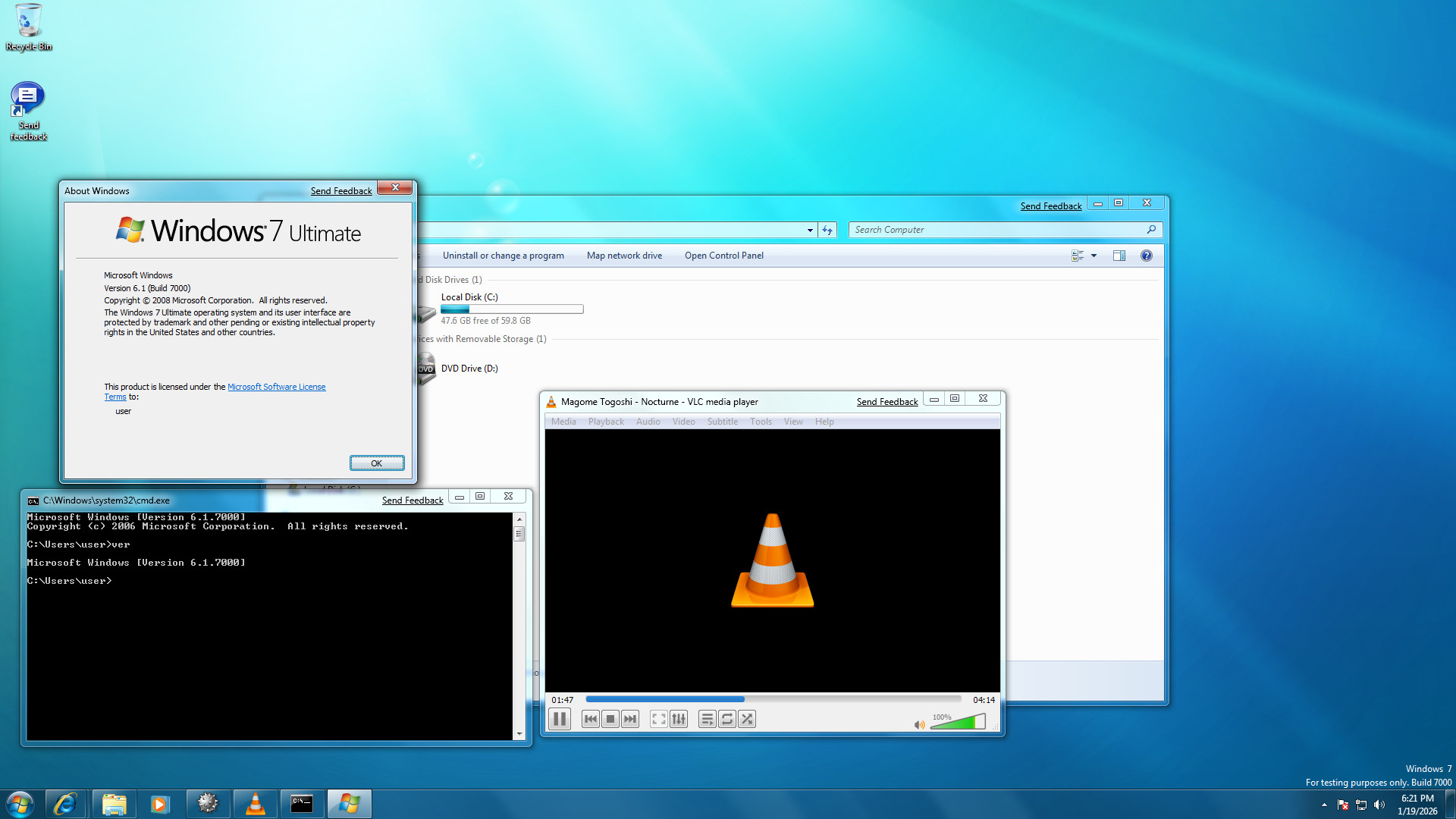Click OK in About Windows dialog
Viewport: 1456px width, 819px height.
[x=376, y=463]
